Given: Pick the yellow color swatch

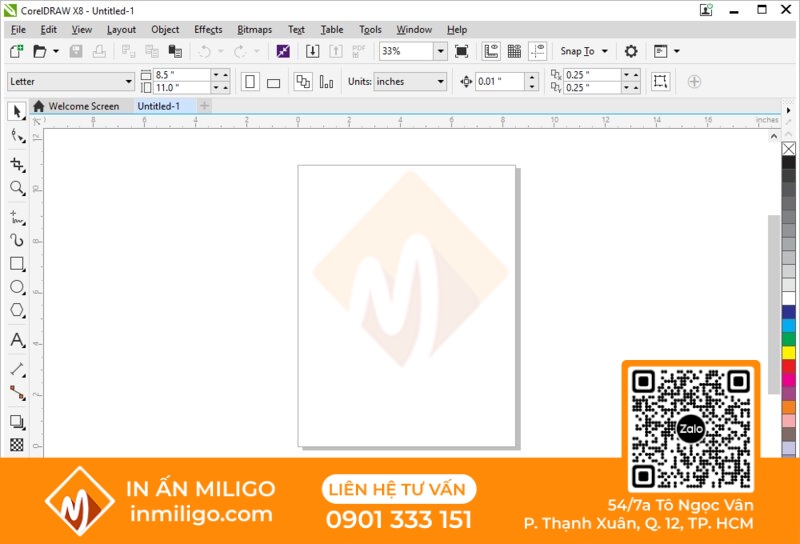Looking at the screenshot, I should point(789,352).
